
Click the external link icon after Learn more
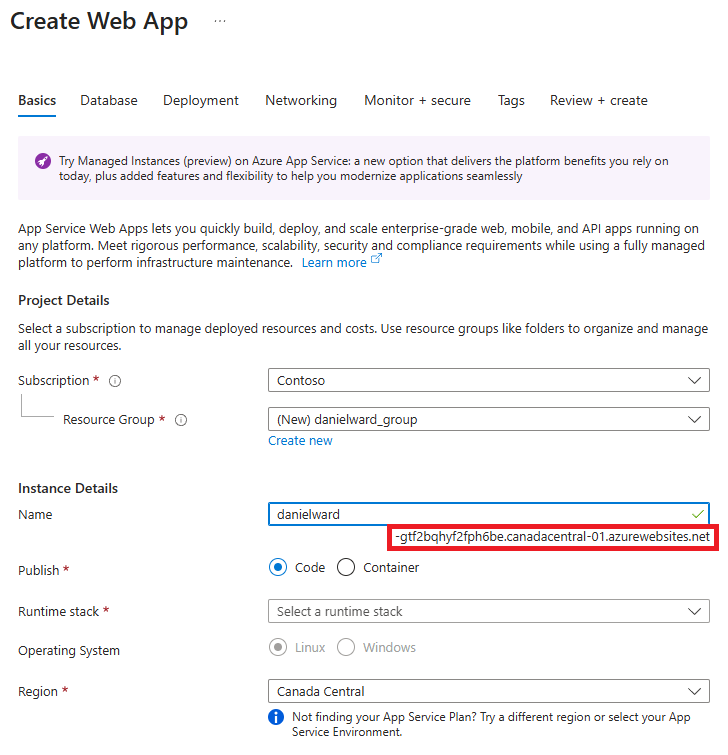(376, 260)
